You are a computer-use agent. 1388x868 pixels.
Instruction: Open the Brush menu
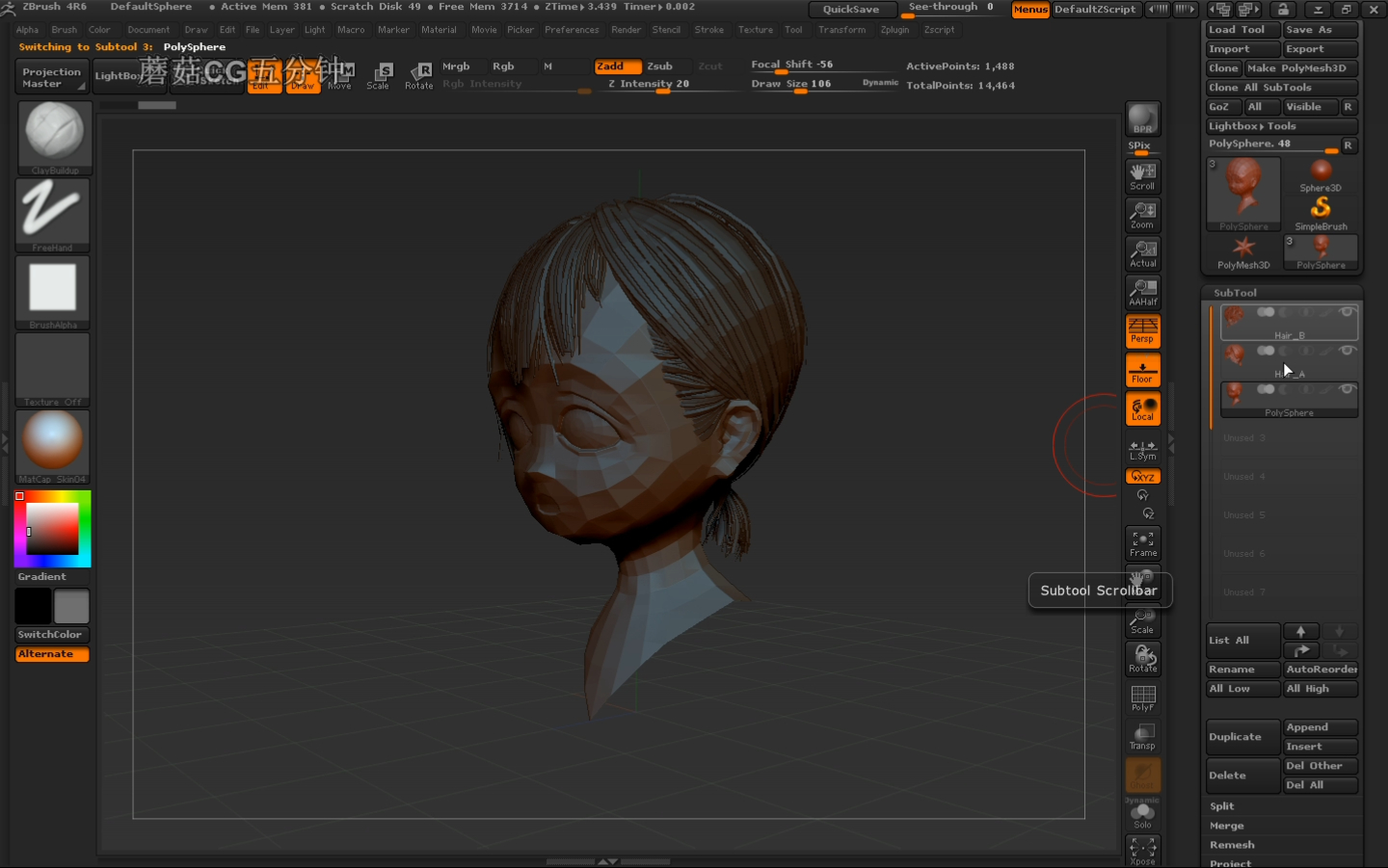(65, 30)
